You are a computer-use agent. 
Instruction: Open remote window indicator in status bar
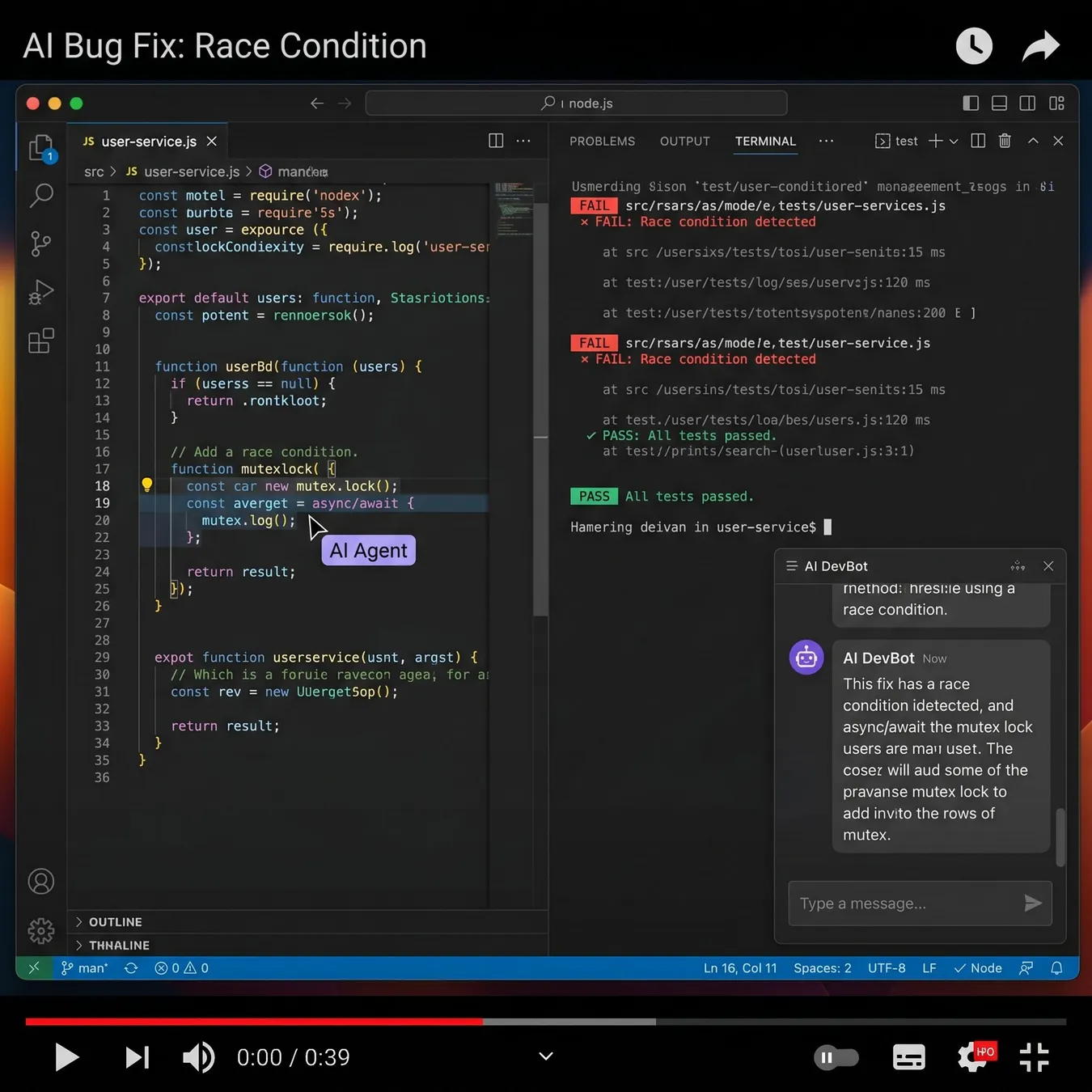coord(34,968)
